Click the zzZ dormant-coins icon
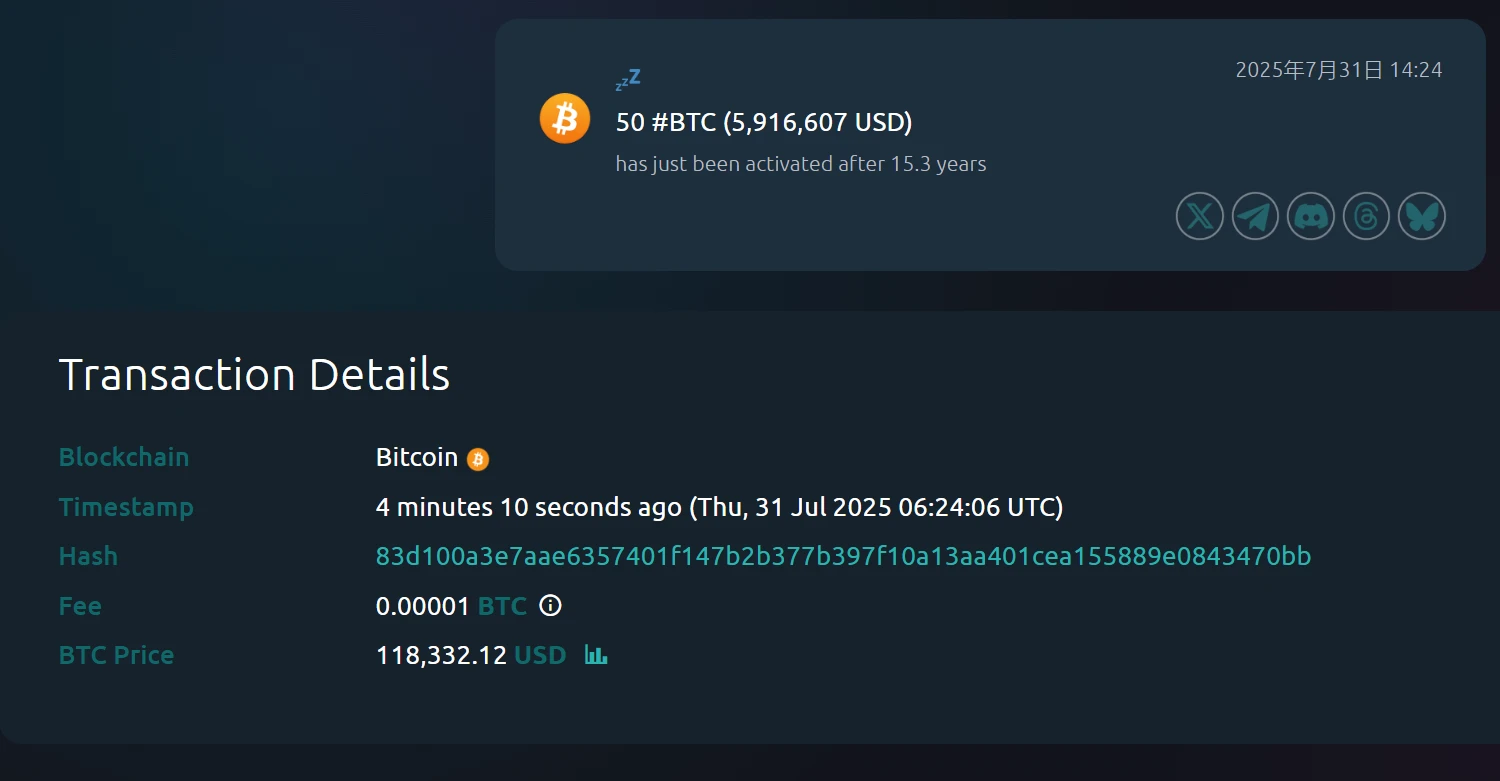The height and width of the screenshot is (781, 1500). (626, 78)
